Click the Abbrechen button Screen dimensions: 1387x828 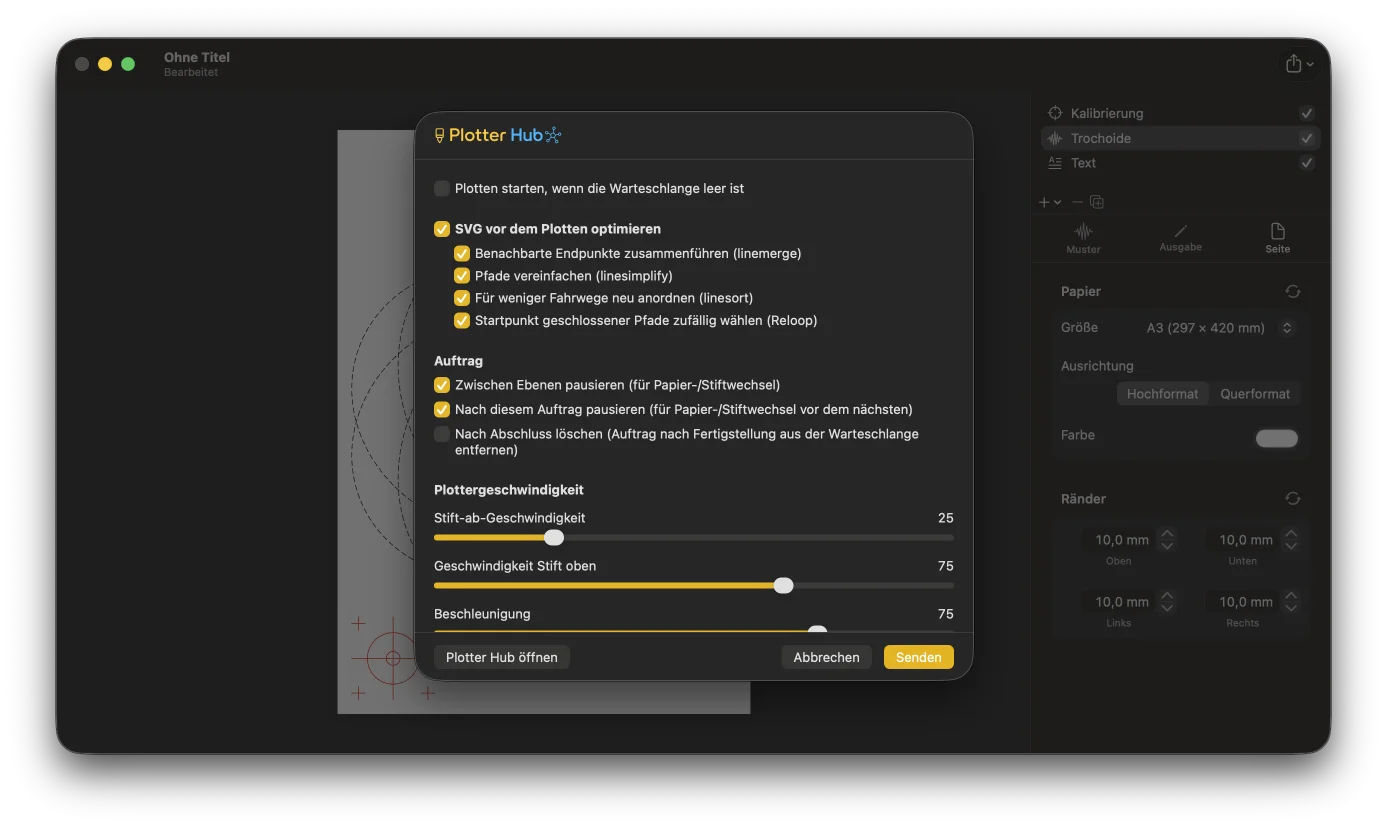pos(826,657)
